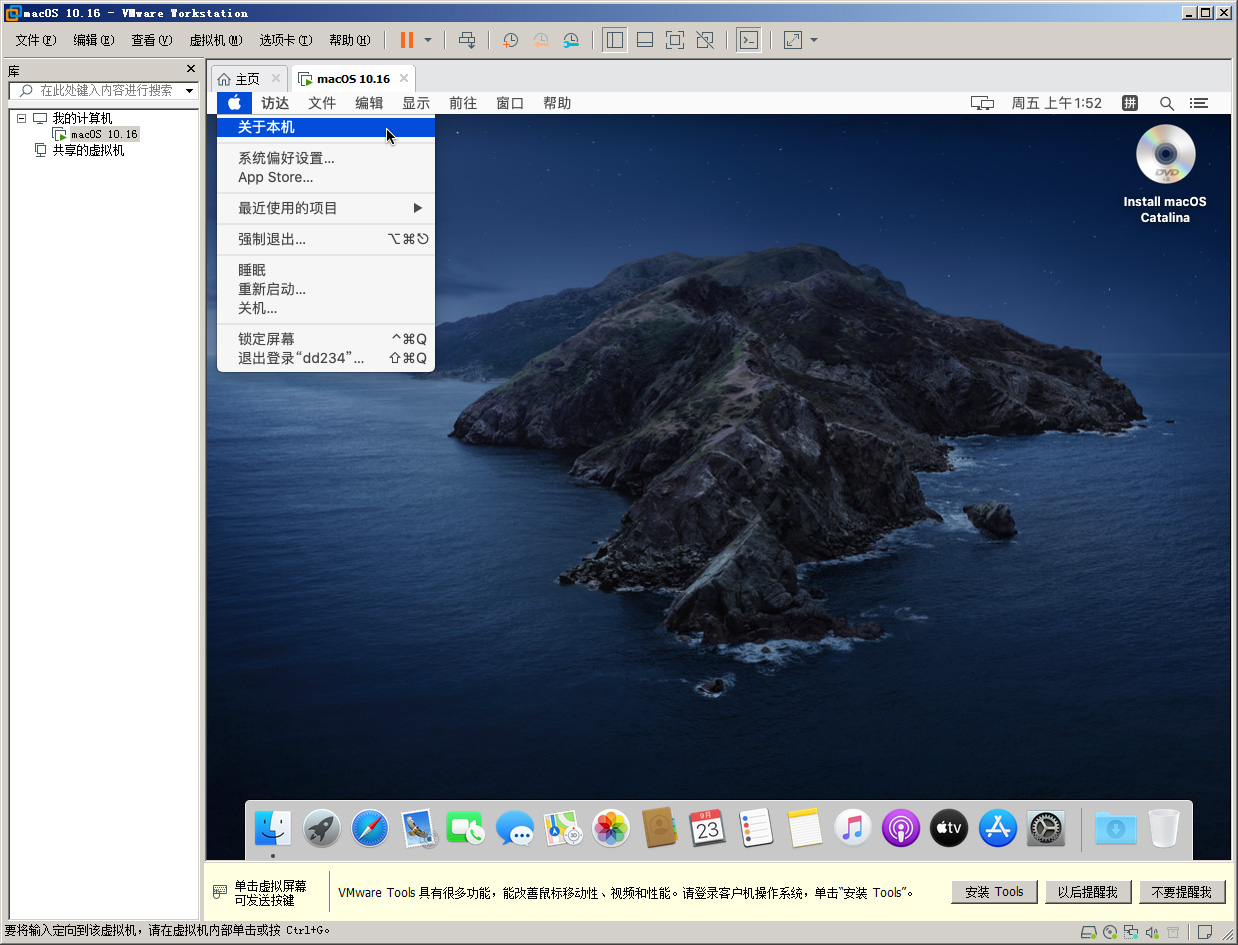1238x945 pixels.
Task: Send Ctrl+Alt+Del to the virtual machine
Action: [x=467, y=40]
